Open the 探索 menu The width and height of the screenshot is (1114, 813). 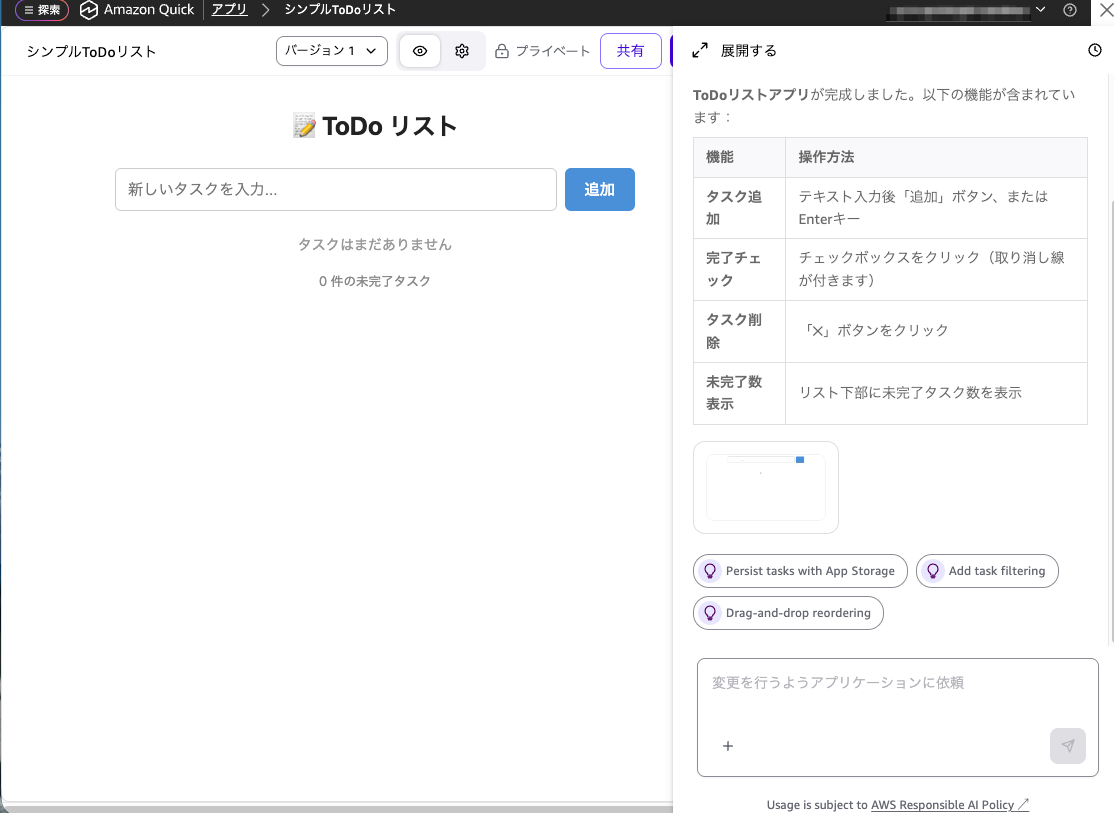(x=41, y=10)
